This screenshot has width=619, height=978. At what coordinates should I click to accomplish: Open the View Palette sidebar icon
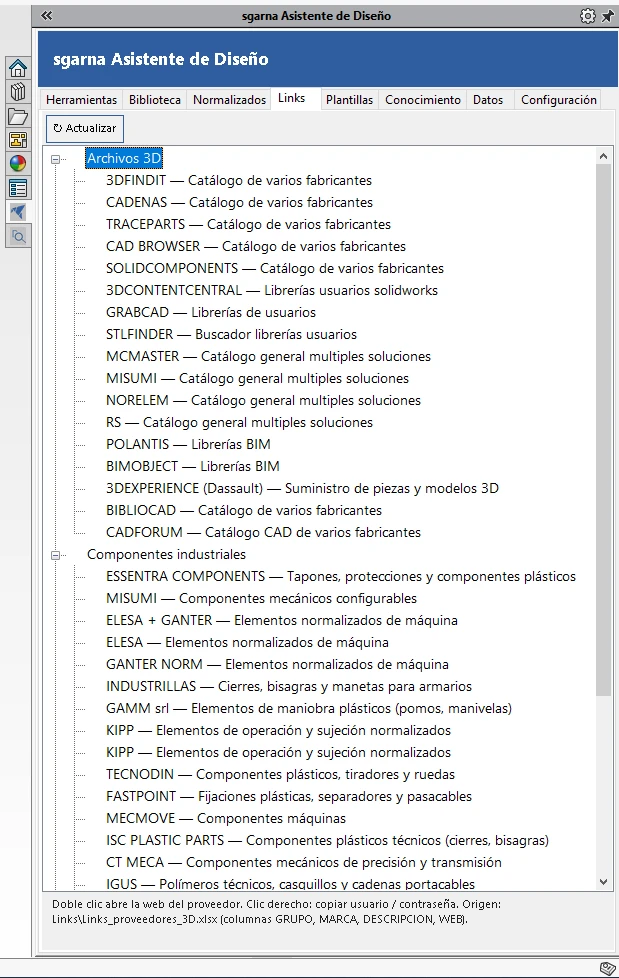(x=18, y=140)
